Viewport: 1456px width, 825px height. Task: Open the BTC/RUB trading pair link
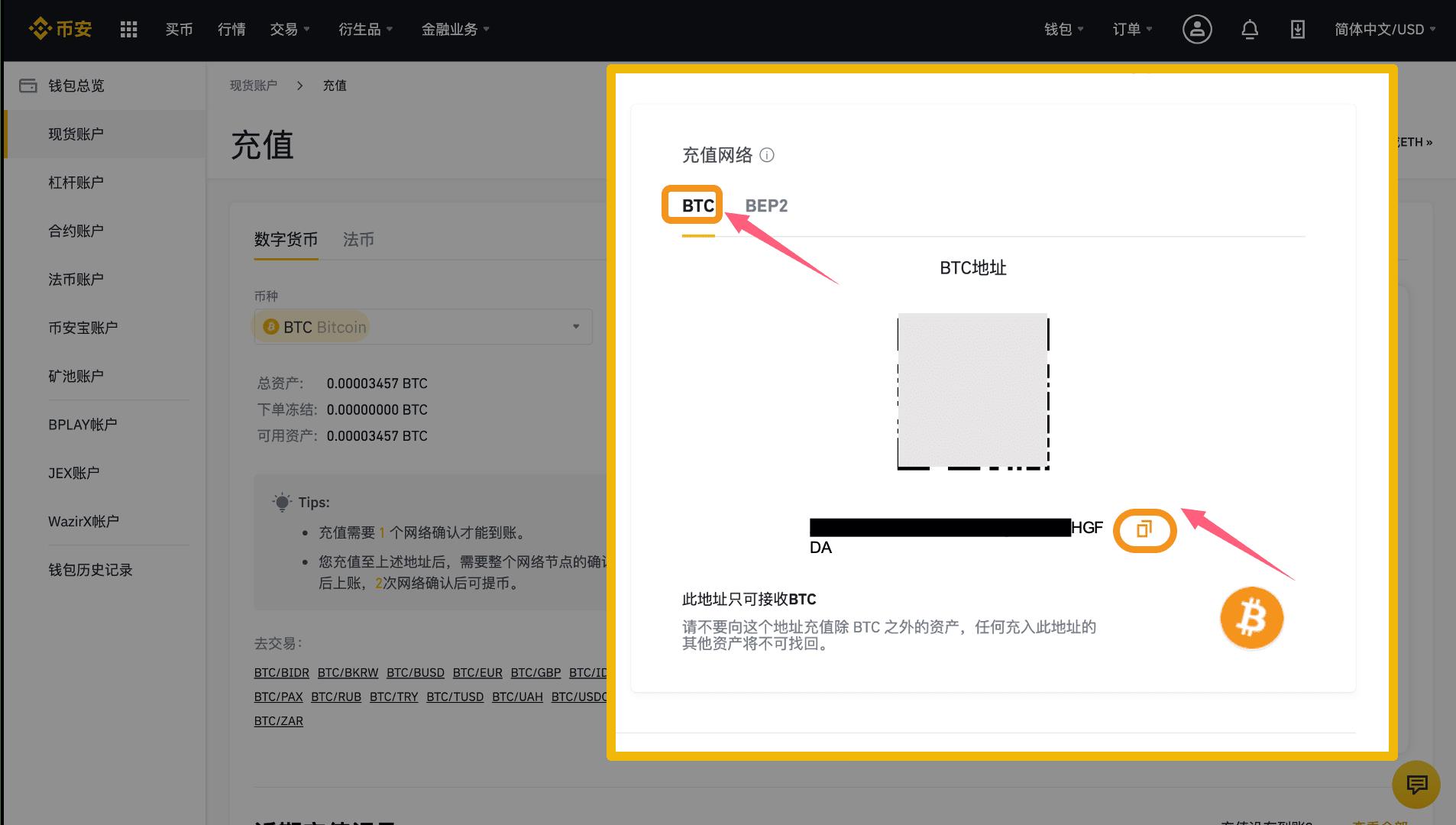(x=336, y=697)
